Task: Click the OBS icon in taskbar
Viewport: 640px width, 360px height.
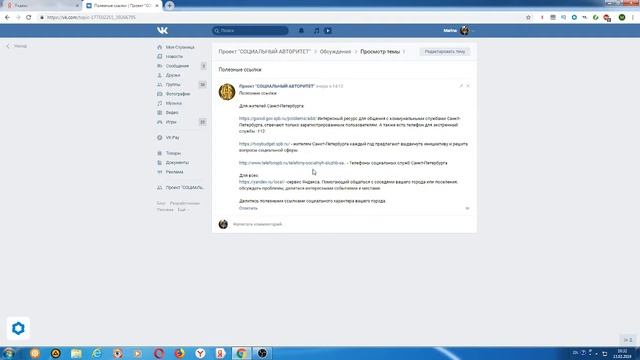Action: pos(262,353)
